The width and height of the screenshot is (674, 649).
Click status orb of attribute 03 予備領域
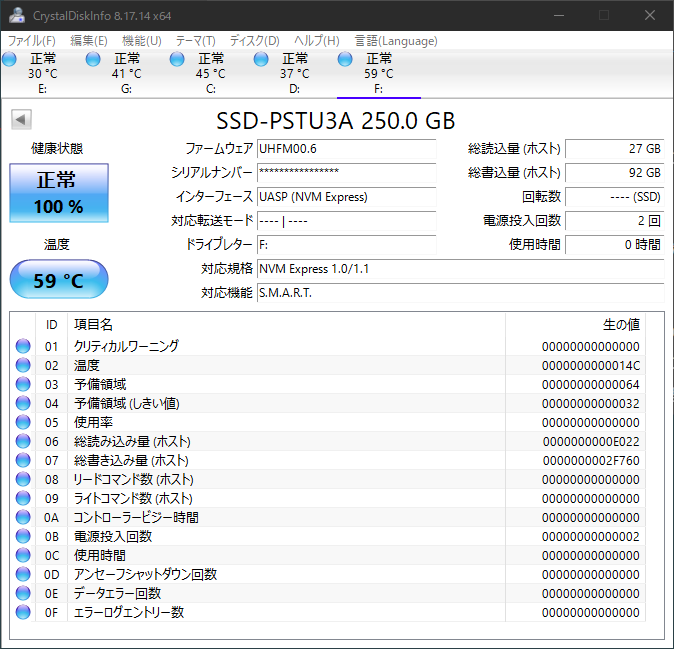[23, 384]
